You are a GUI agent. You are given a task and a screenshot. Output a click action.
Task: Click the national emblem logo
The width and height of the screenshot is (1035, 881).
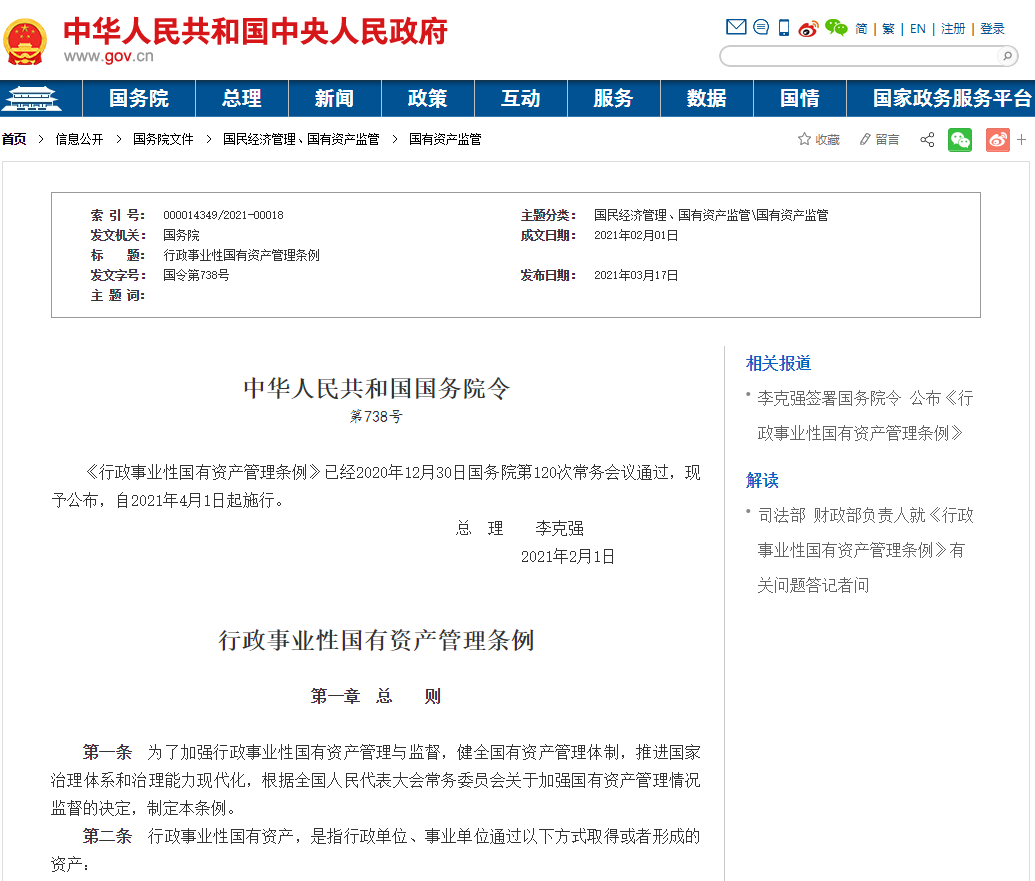point(26,36)
